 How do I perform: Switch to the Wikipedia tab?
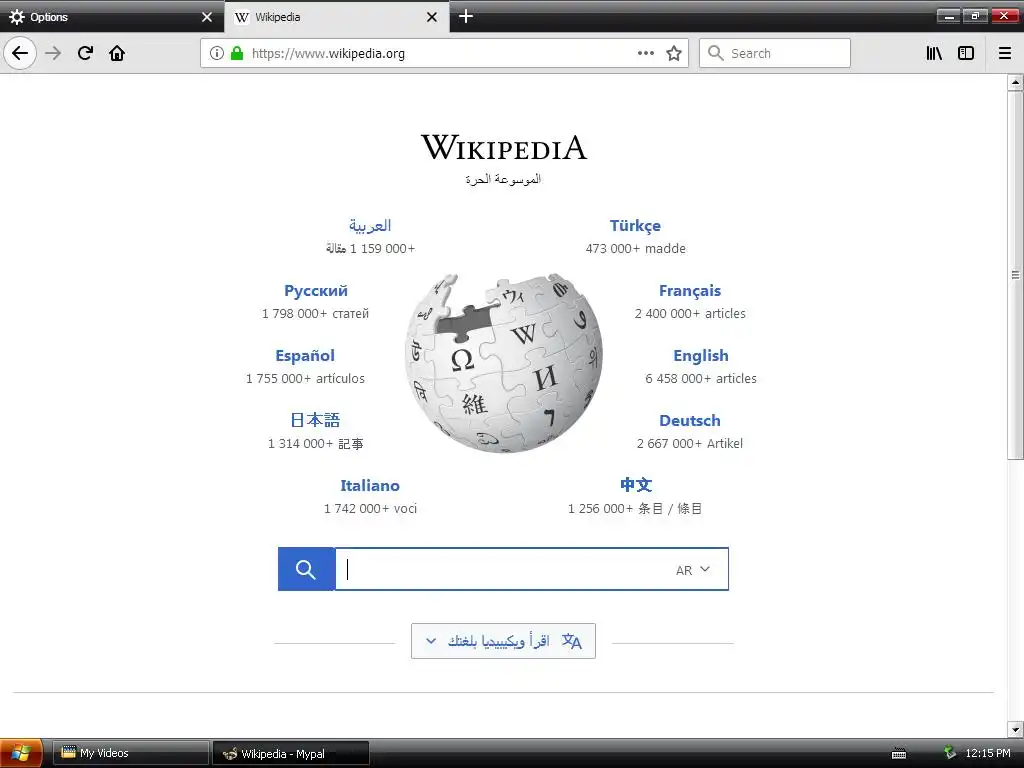(x=336, y=17)
